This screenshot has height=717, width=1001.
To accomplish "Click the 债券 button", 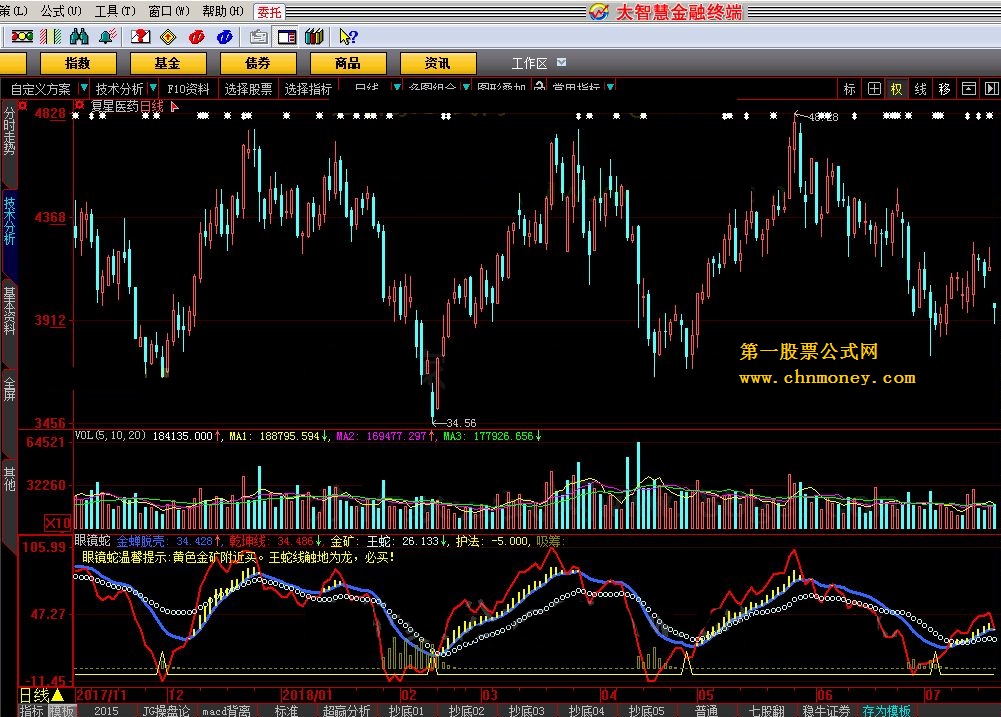I will pos(258,63).
